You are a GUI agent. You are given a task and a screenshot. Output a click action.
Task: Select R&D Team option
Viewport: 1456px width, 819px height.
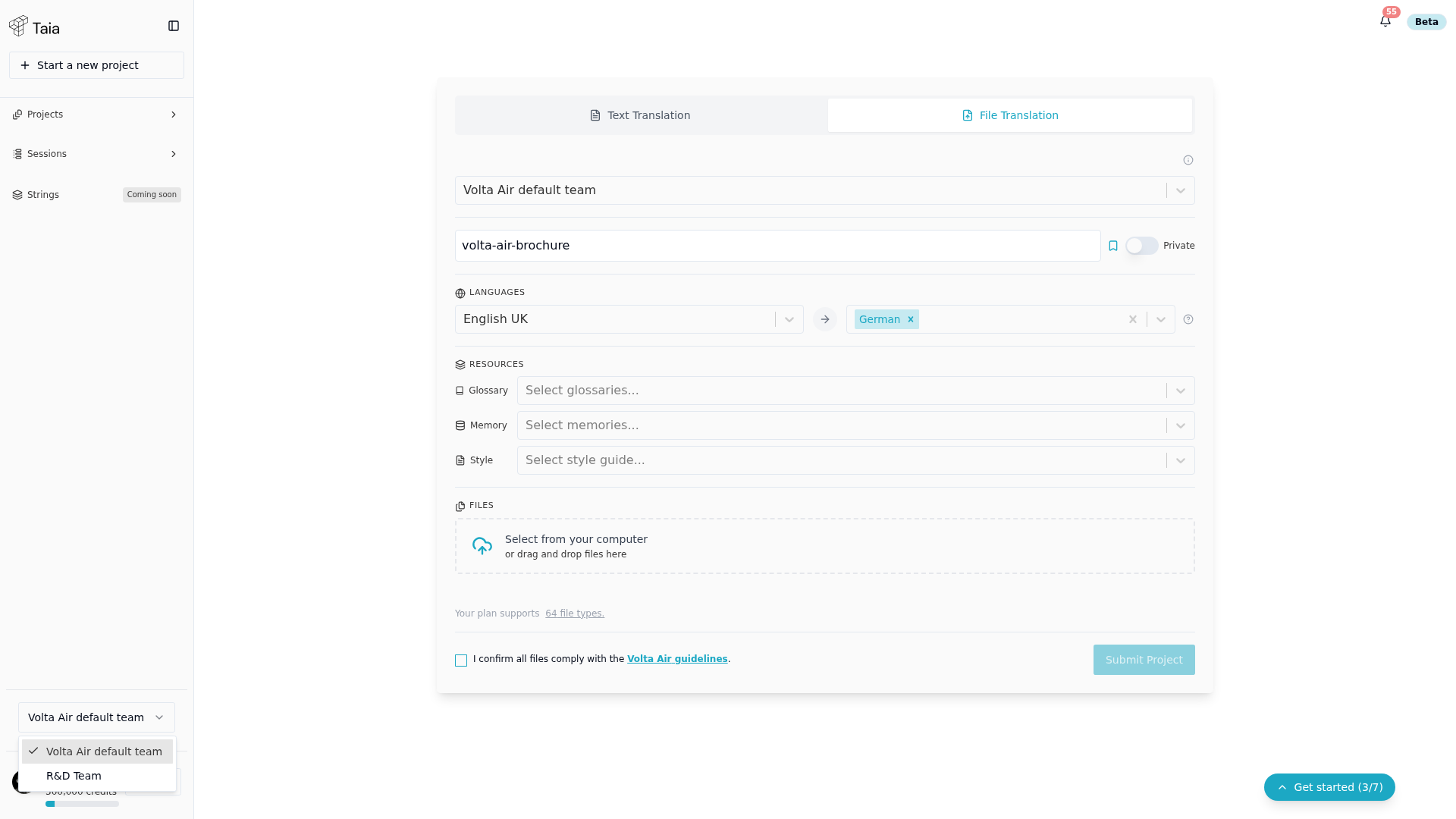(97, 776)
